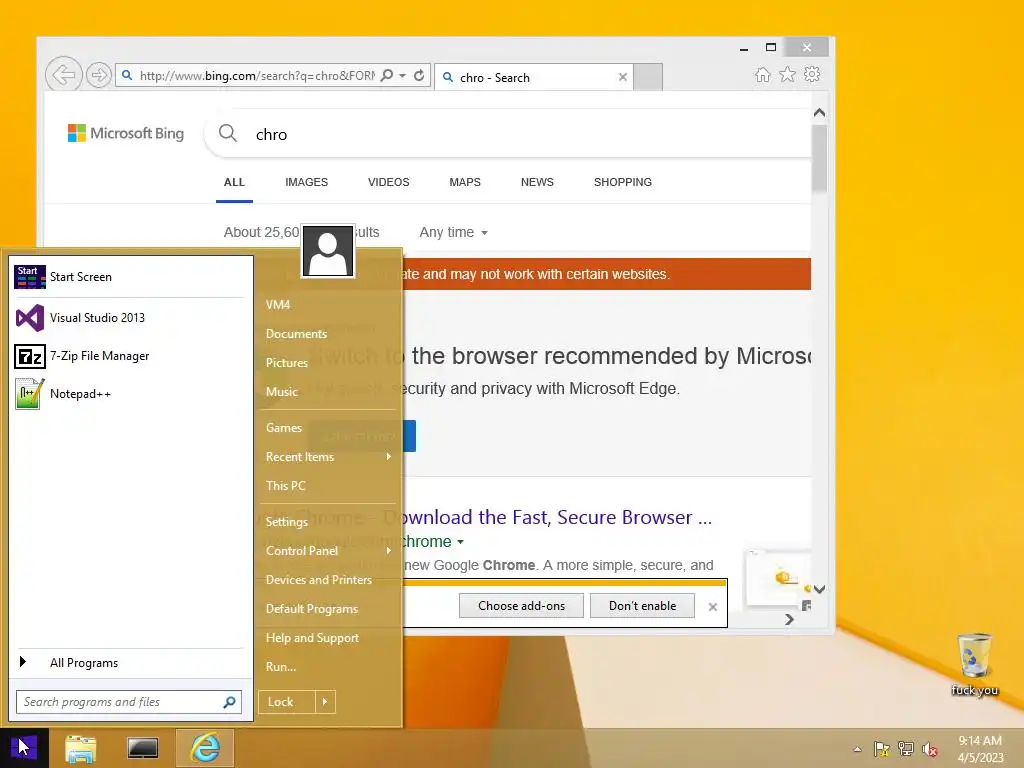Image resolution: width=1024 pixels, height=768 pixels.
Task: Launch Visual Studio 2013
Action: coord(129,318)
